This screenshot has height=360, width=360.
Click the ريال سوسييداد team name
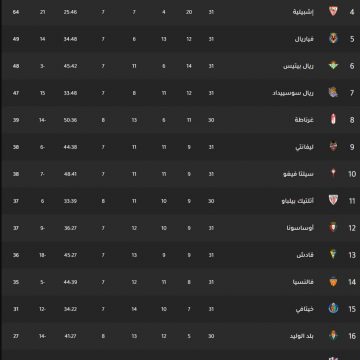293,93
